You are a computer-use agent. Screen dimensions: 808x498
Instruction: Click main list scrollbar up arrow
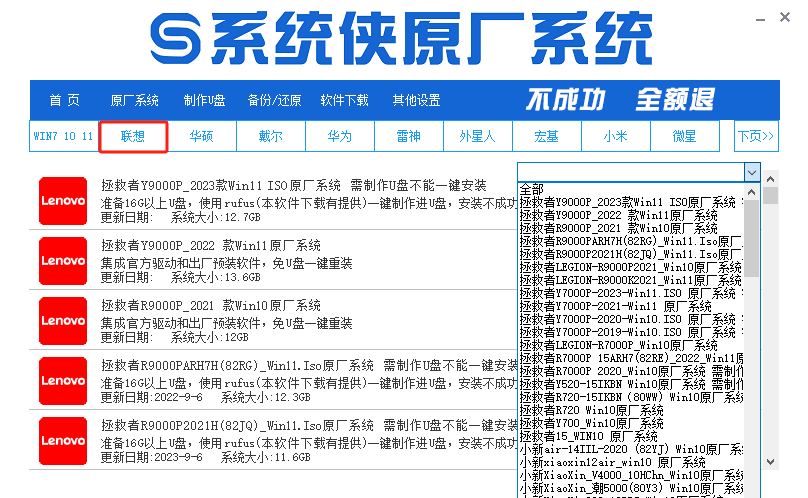tap(770, 179)
